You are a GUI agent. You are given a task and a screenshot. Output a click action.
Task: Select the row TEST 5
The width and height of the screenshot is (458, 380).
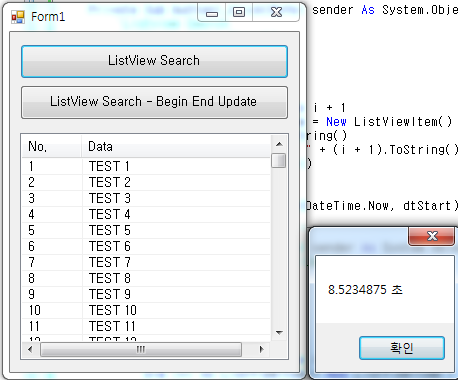point(146,230)
